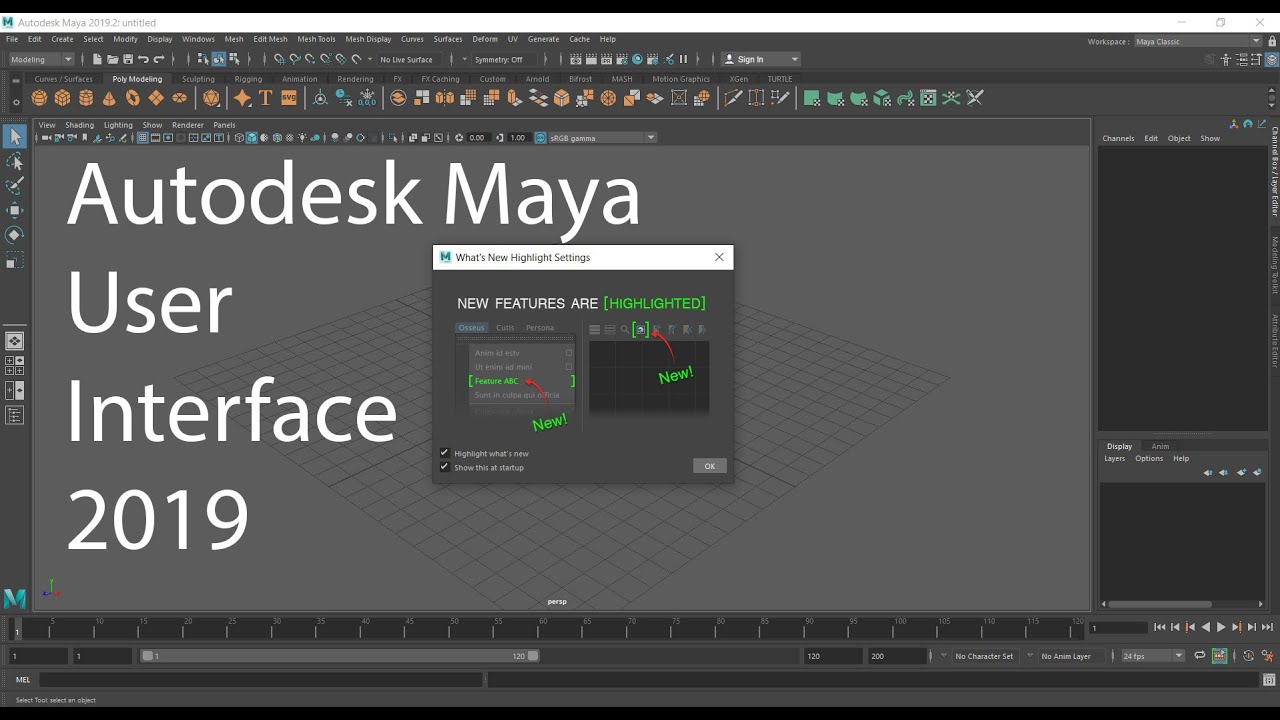This screenshot has height=720, width=1280.
Task: Open a scene with the folder icon
Action: click(x=112, y=59)
